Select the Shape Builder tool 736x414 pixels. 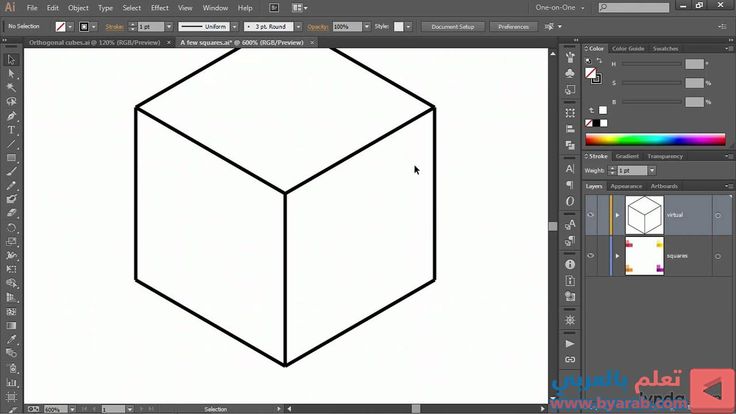11,284
